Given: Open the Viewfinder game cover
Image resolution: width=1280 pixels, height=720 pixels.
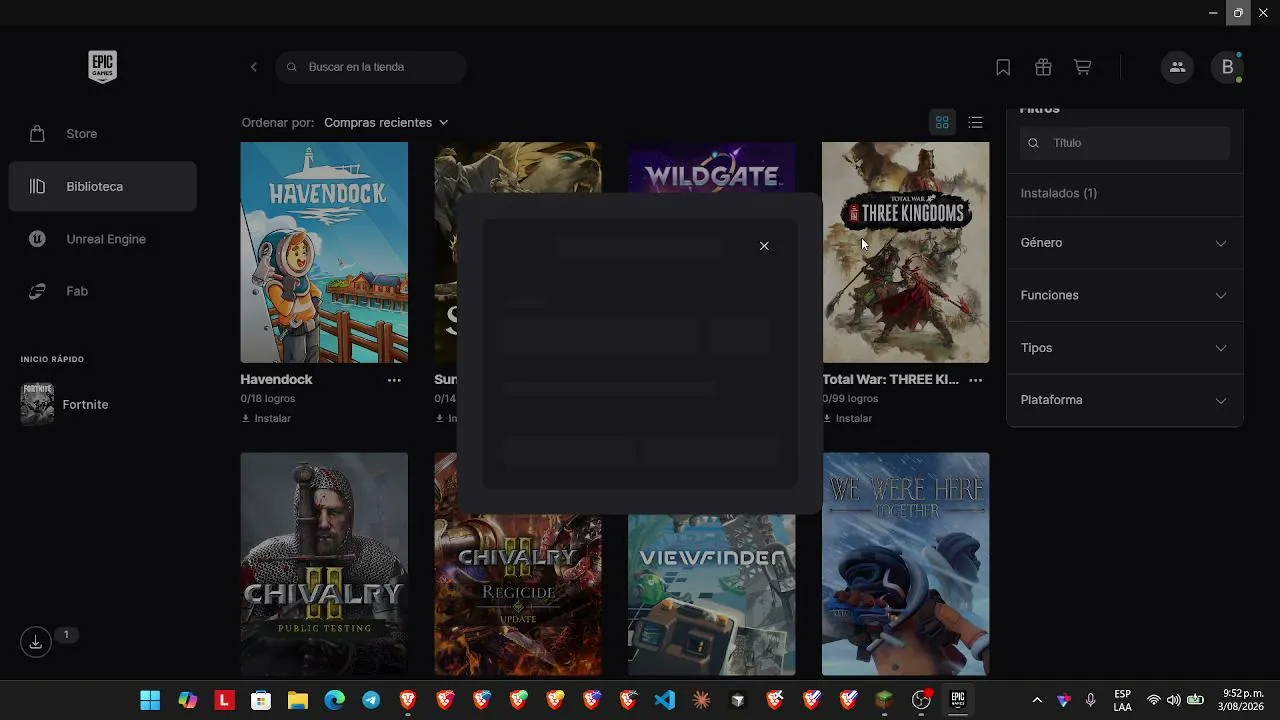Looking at the screenshot, I should point(712,595).
